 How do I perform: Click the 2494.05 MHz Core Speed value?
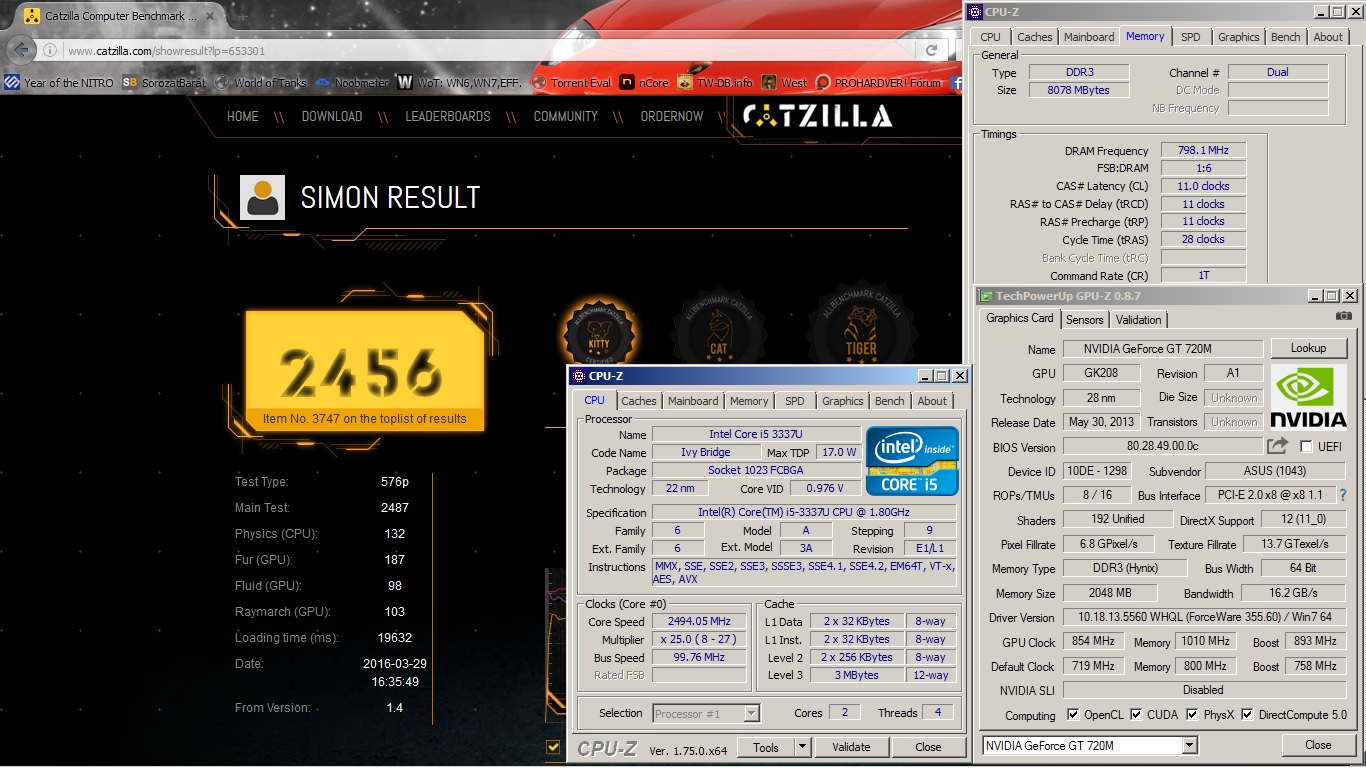tap(701, 621)
